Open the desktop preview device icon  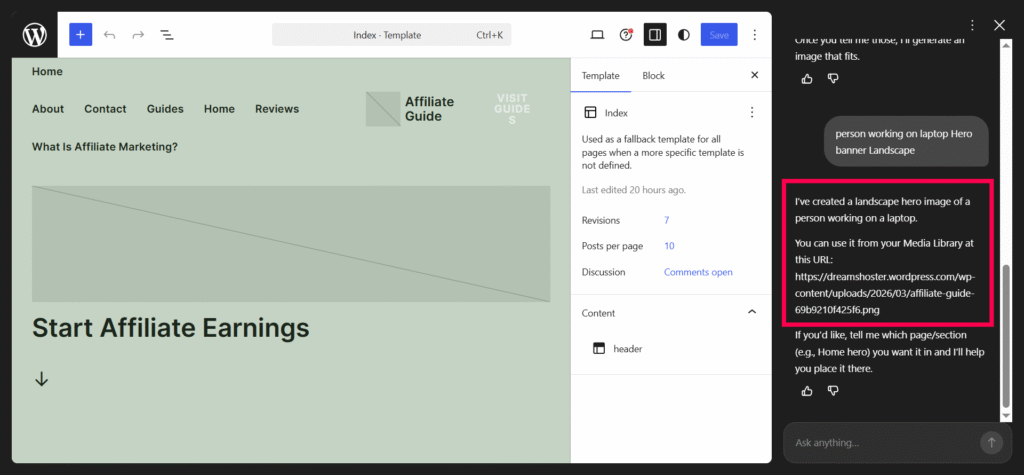click(x=597, y=35)
